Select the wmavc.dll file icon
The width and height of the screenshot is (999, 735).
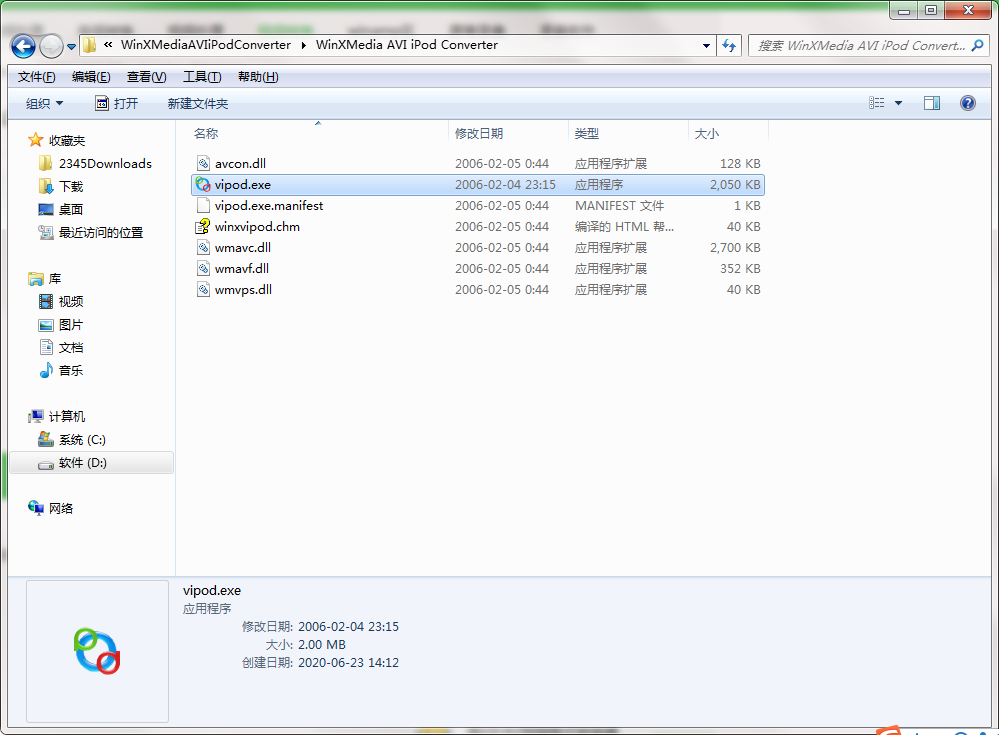(203, 248)
